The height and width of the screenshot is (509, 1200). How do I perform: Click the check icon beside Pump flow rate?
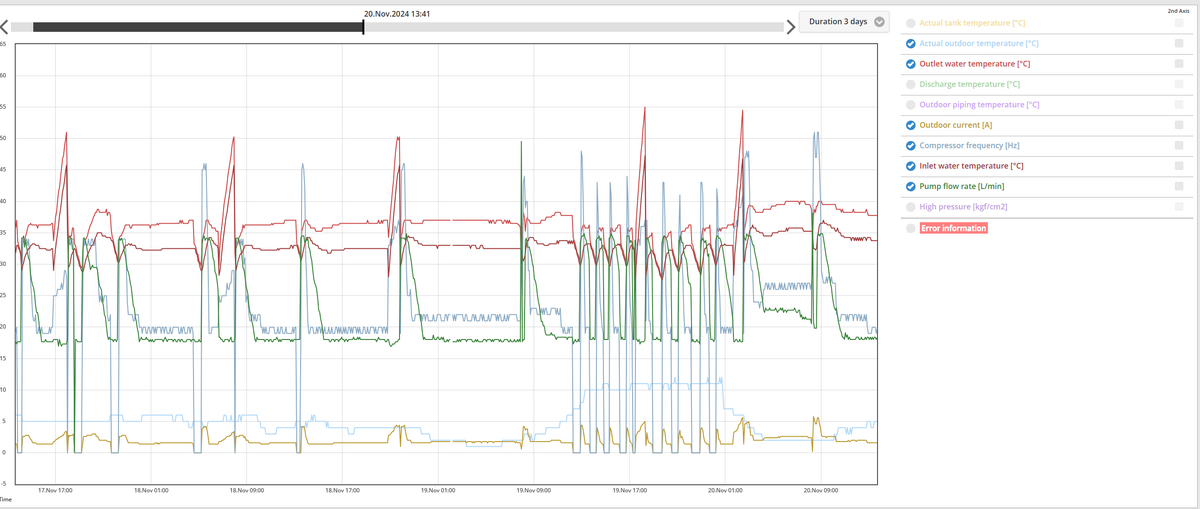coord(910,186)
